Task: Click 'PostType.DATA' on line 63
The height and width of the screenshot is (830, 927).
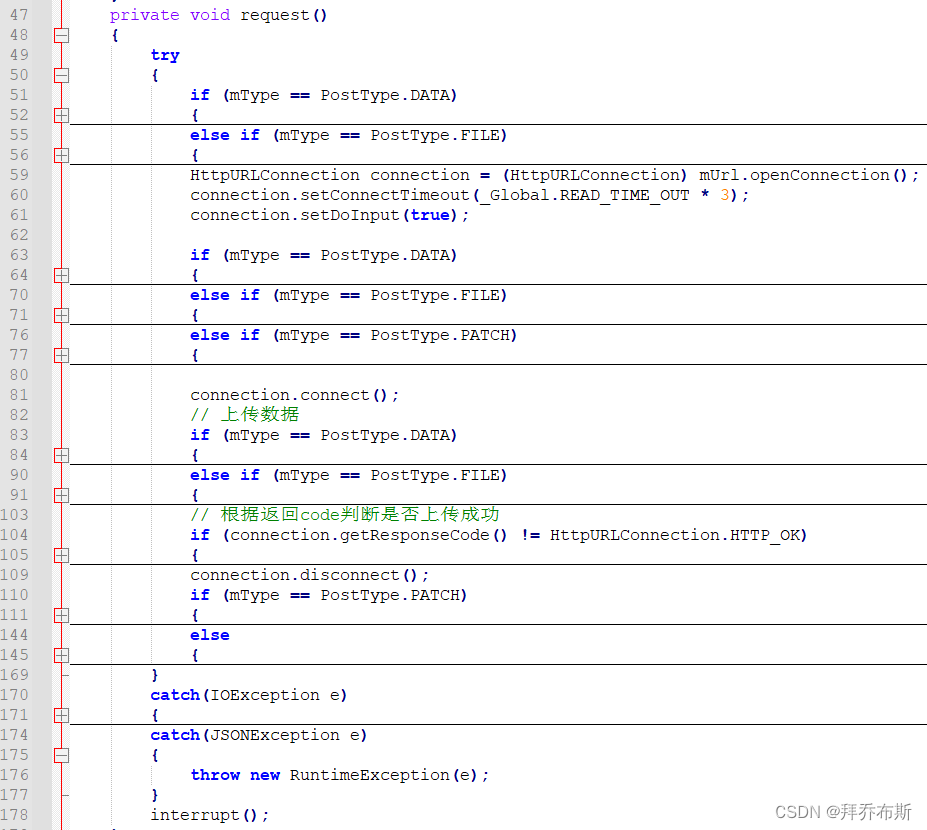Action: [x=385, y=255]
